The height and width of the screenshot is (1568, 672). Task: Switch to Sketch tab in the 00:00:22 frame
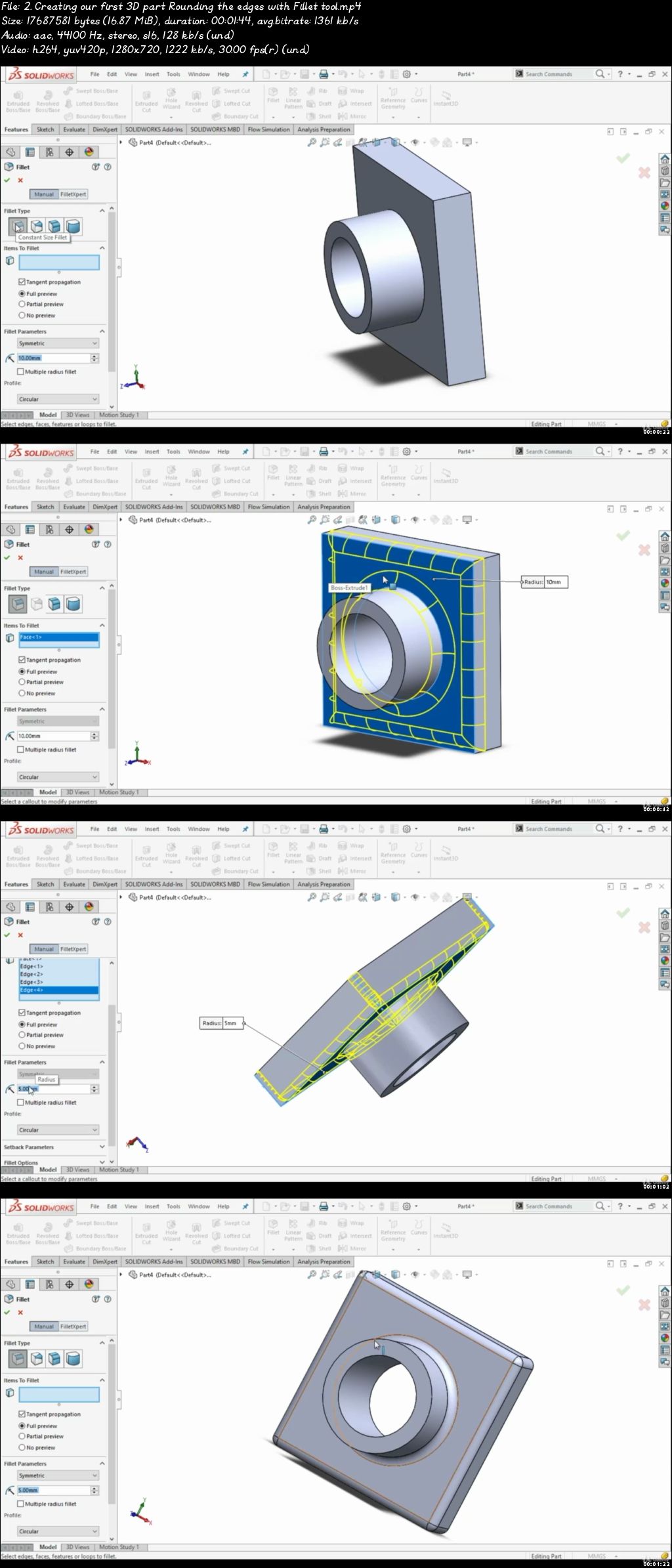pos(45,129)
